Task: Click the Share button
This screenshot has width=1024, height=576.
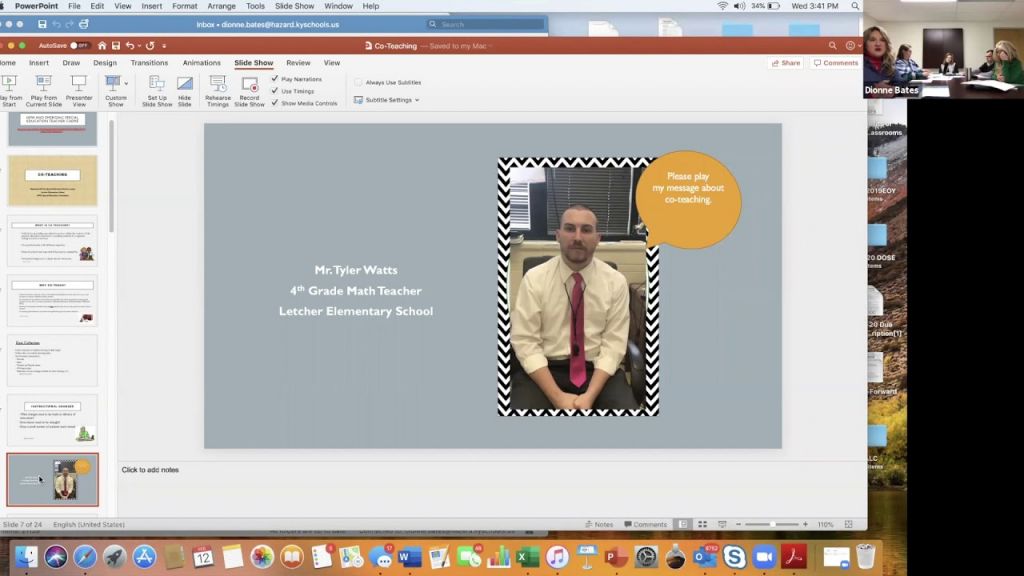Action: [x=785, y=63]
